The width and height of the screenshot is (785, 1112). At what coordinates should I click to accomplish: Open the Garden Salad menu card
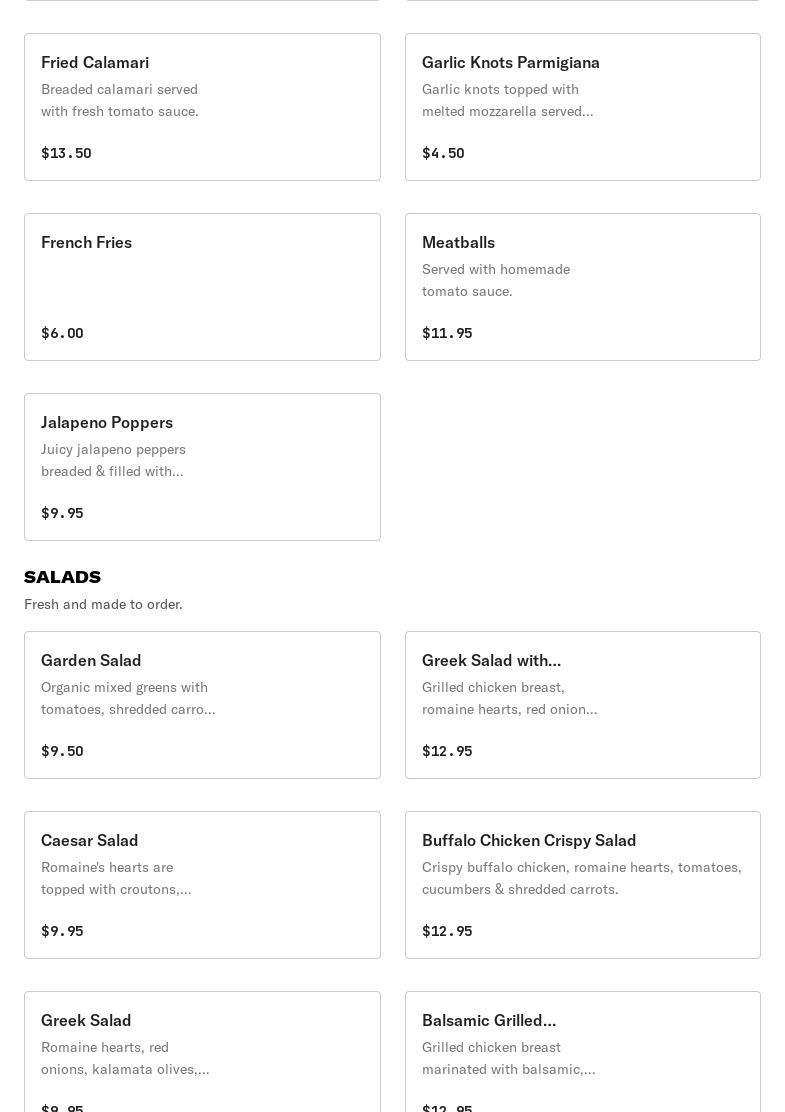tap(202, 705)
